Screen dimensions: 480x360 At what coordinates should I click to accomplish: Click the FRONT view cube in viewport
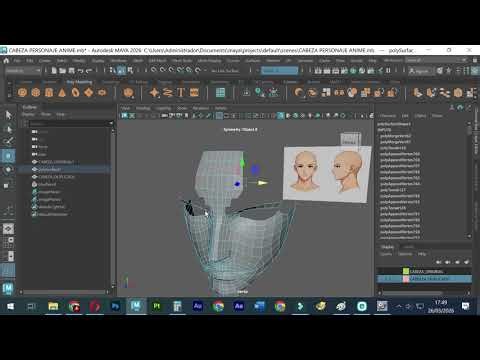(x=349, y=140)
